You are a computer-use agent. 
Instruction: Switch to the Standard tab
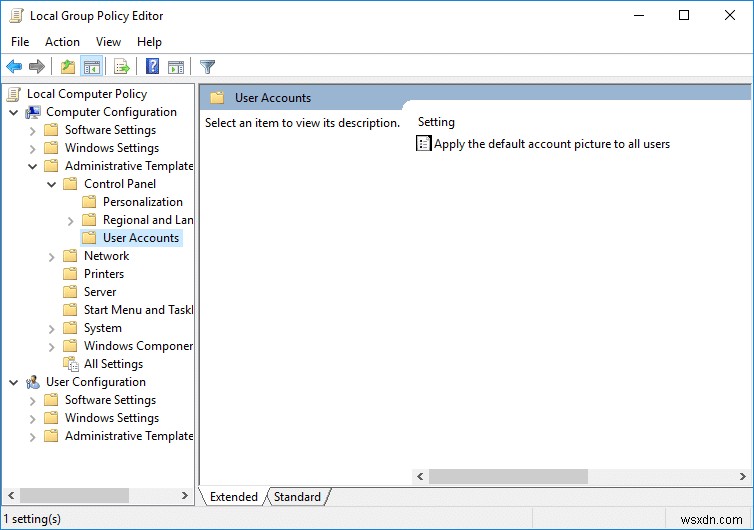click(x=297, y=496)
